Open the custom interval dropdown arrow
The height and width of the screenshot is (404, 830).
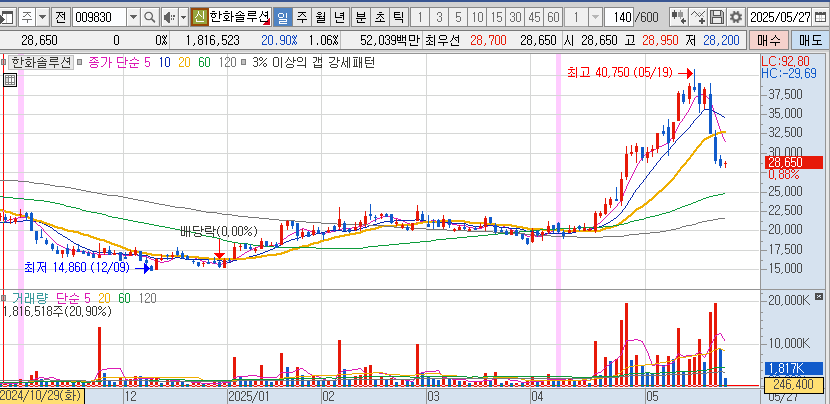click(x=596, y=17)
